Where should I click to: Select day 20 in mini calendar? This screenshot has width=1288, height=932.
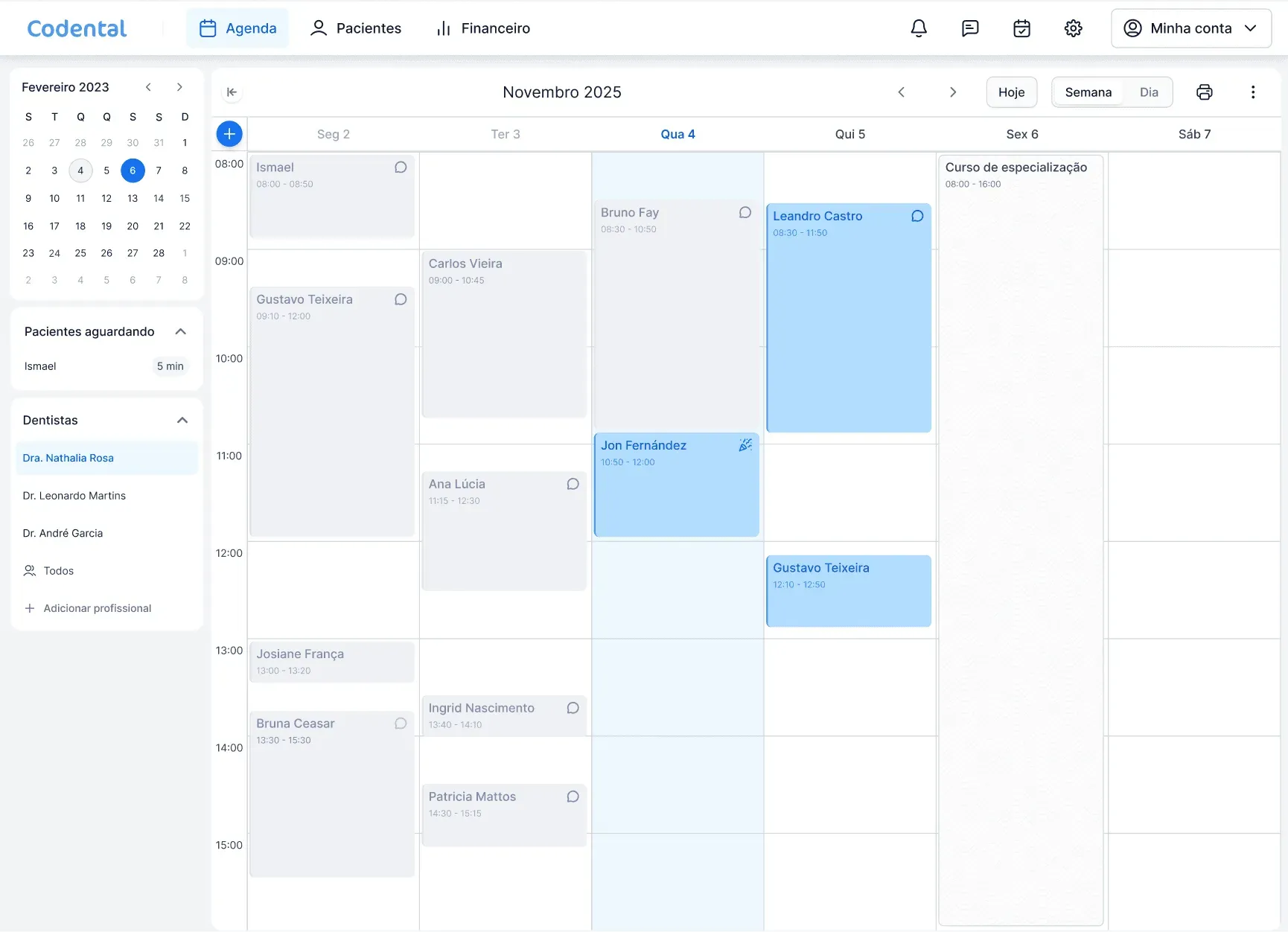tap(133, 226)
